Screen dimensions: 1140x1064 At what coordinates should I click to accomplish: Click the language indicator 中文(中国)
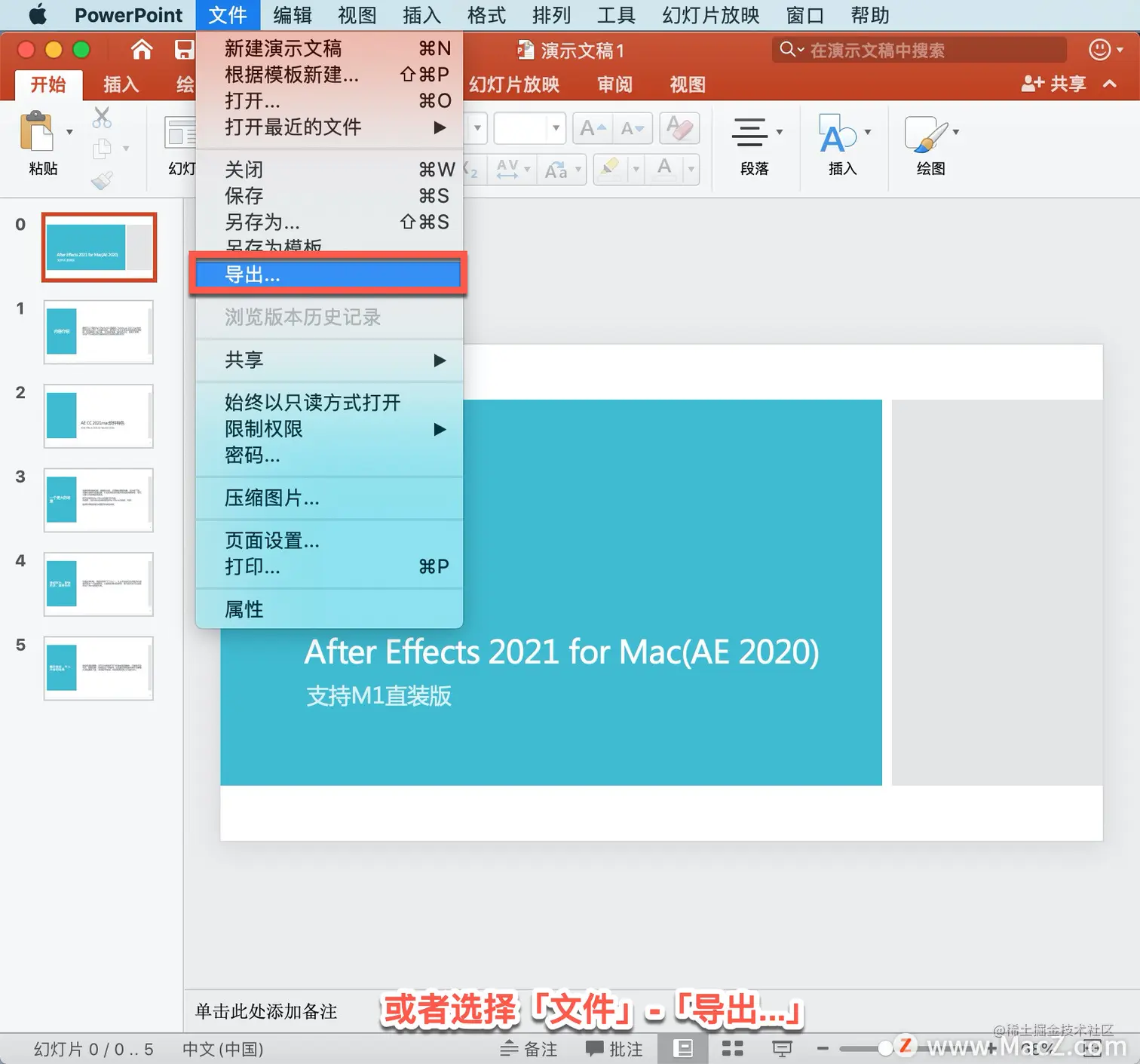(223, 1049)
